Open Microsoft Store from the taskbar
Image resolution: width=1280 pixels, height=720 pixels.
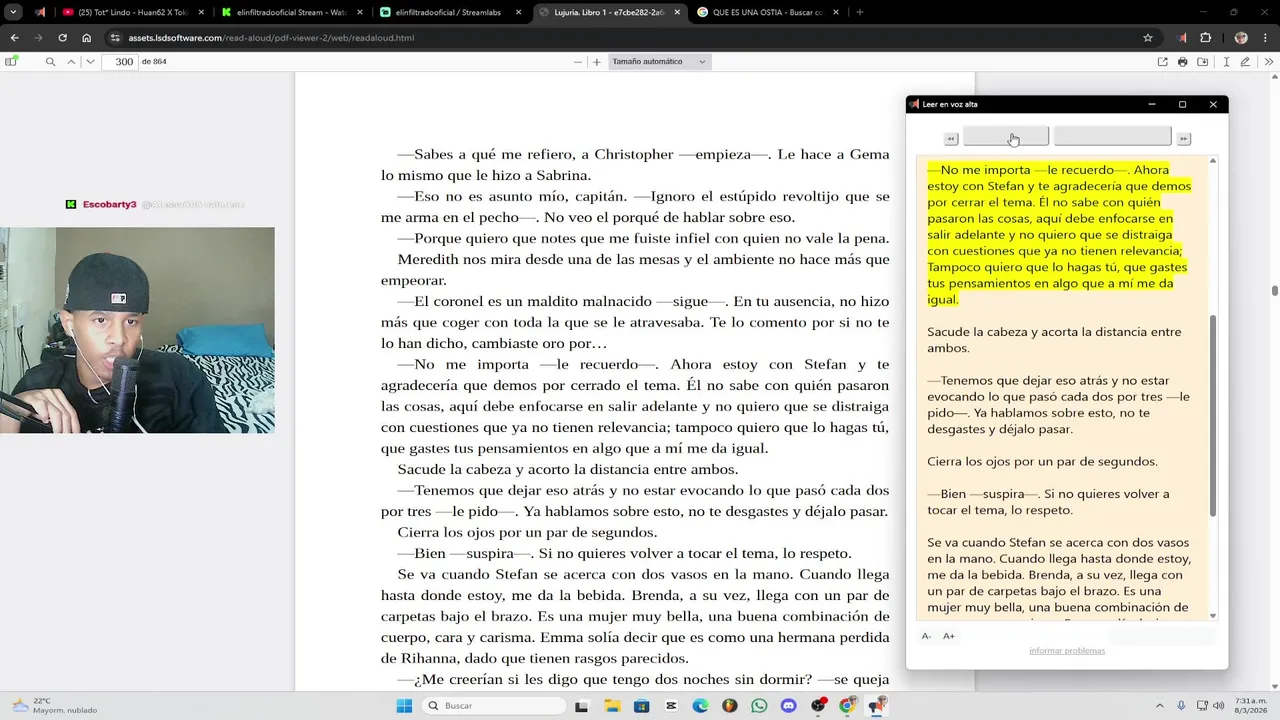[x=642, y=706]
